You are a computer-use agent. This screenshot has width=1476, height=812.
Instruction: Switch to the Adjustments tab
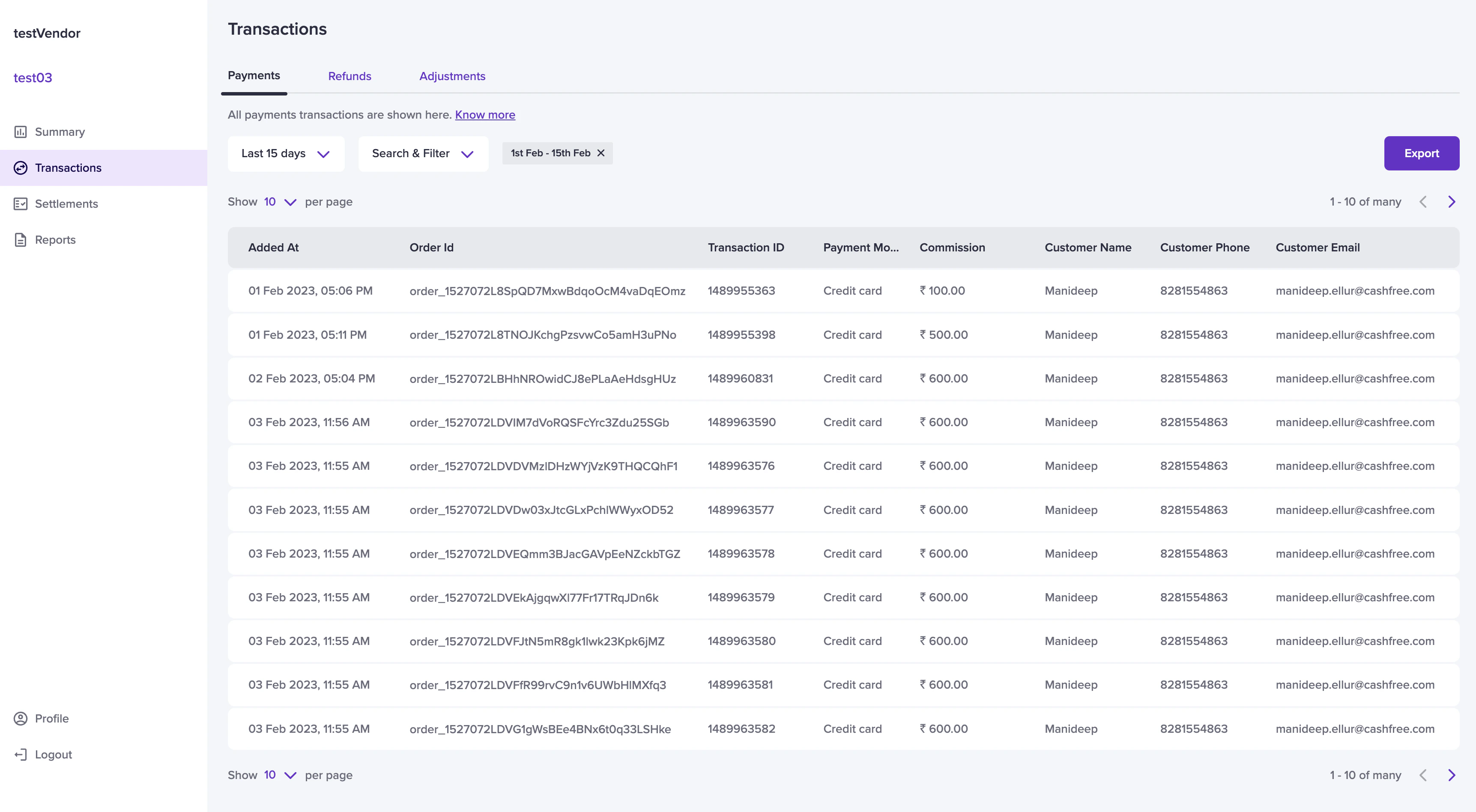coord(452,76)
